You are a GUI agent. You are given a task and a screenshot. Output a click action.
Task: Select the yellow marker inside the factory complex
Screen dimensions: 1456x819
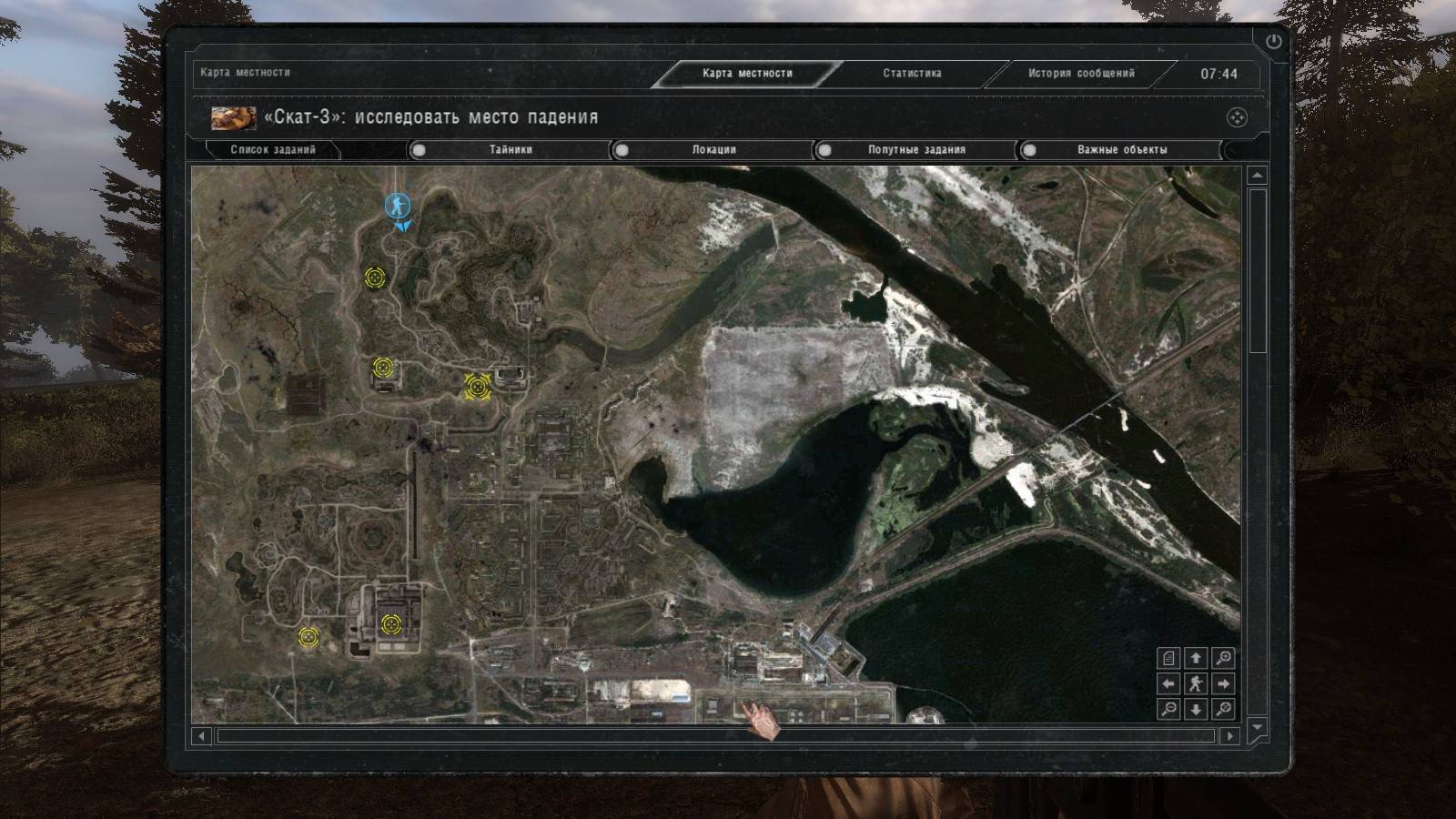(390, 624)
